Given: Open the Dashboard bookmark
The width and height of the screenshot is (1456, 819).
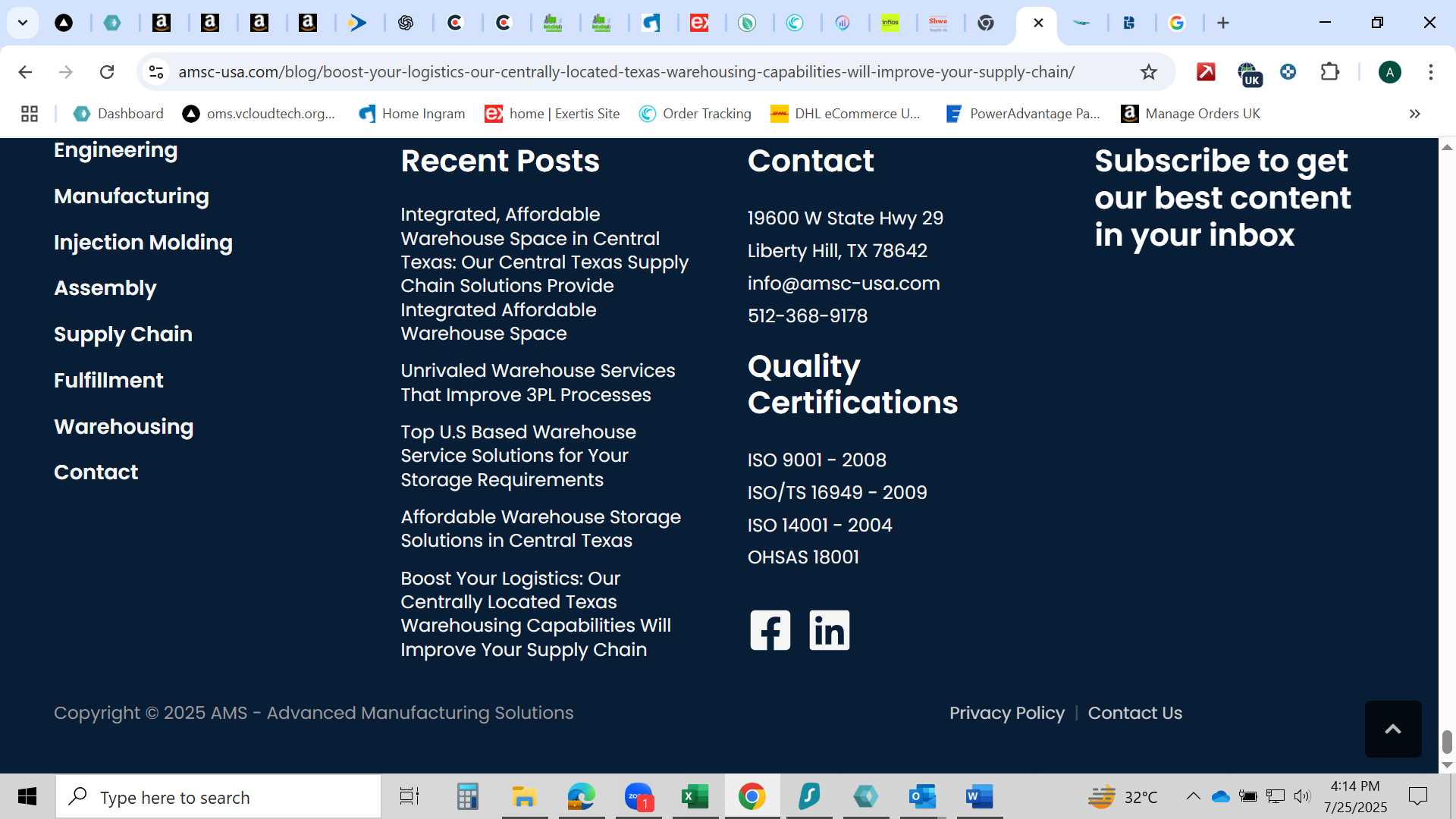Looking at the screenshot, I should pyautogui.click(x=118, y=114).
